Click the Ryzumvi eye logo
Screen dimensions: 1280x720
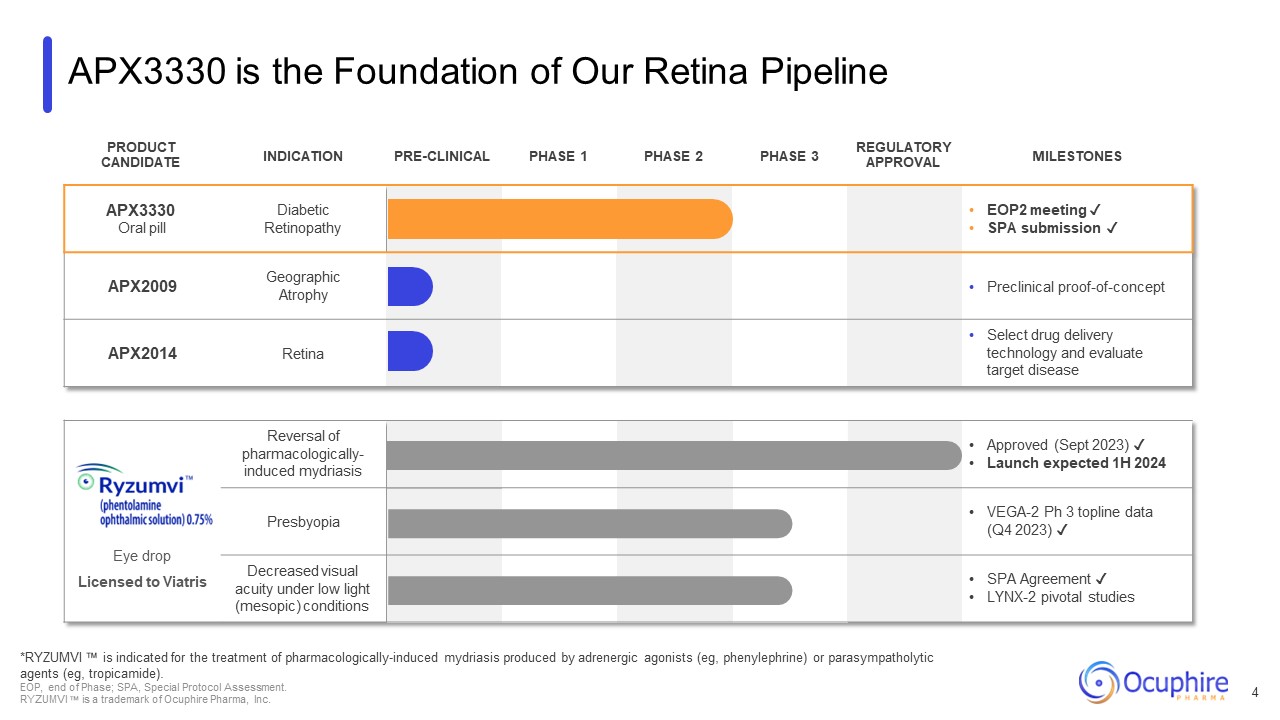(x=86, y=481)
